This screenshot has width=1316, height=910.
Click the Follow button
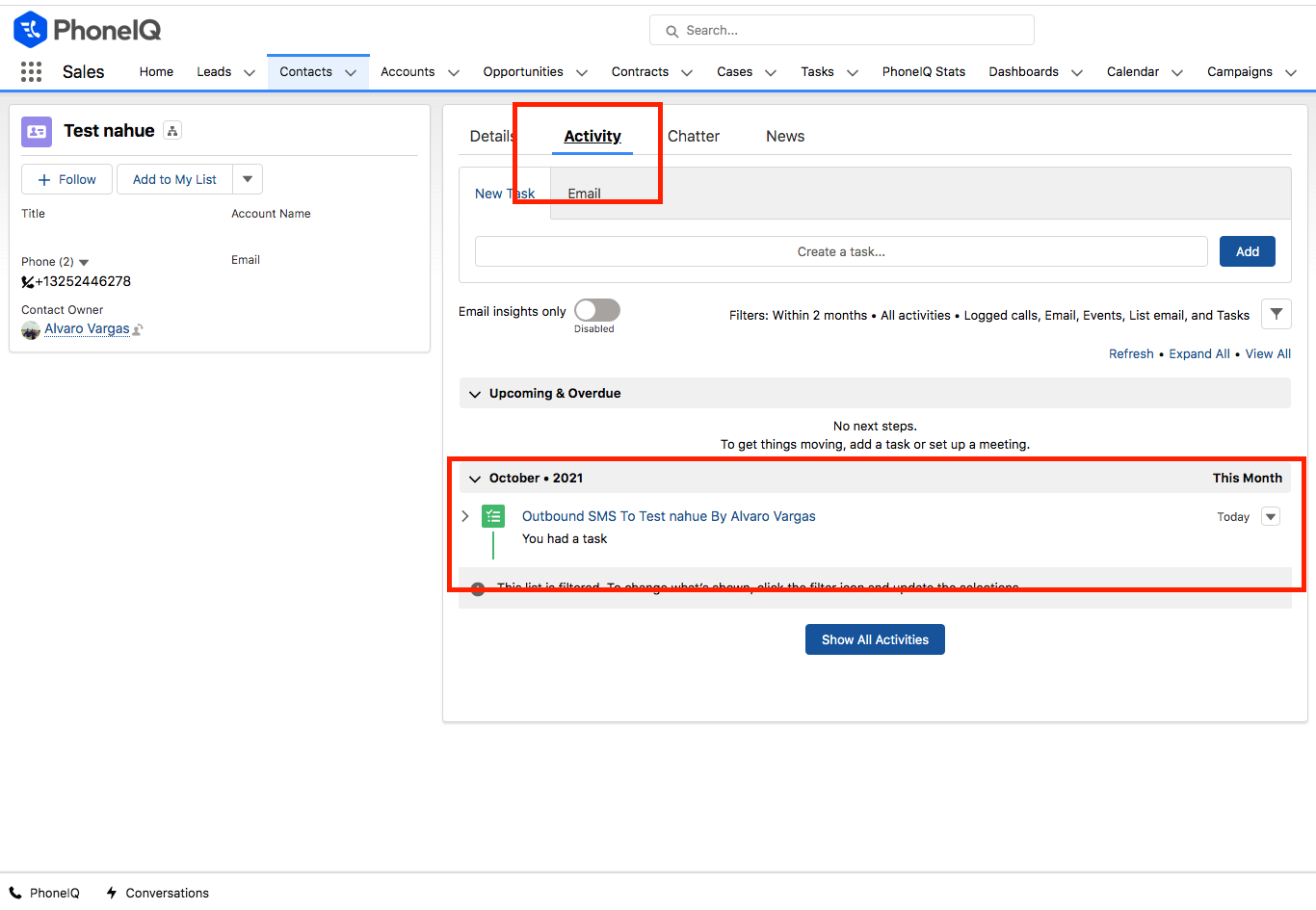[66, 179]
